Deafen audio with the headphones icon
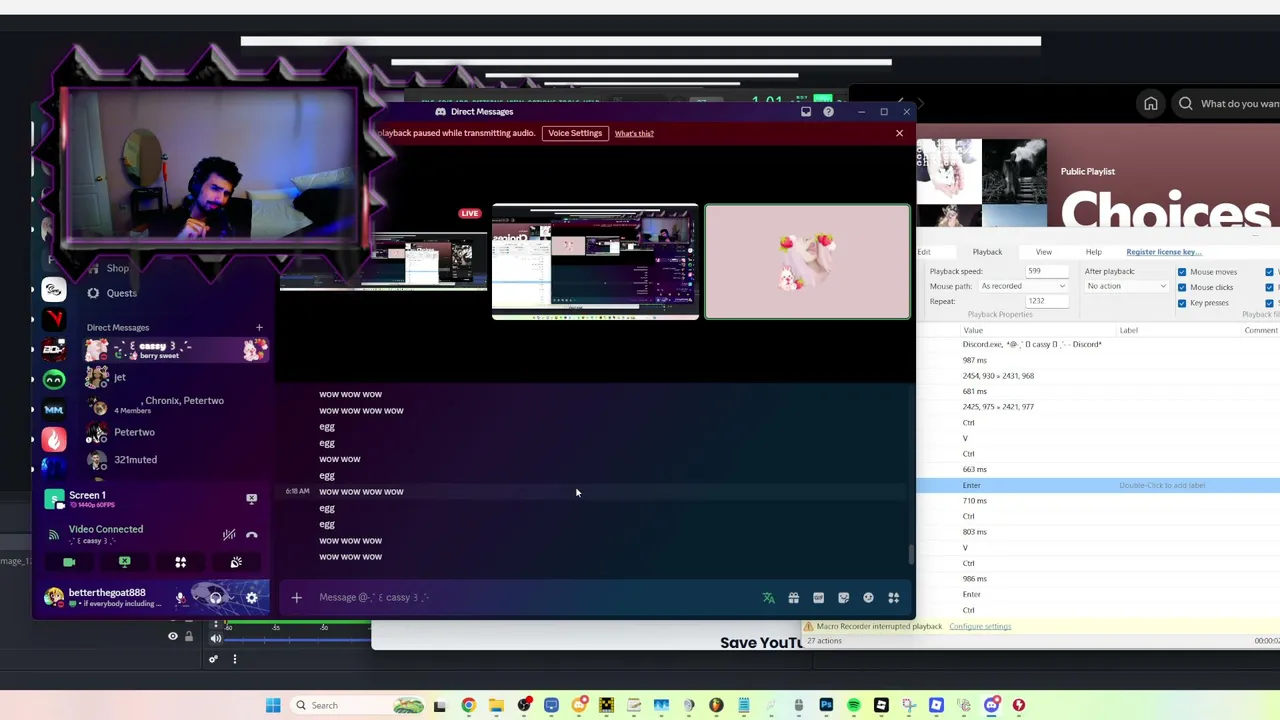Viewport: 1280px width, 720px height. 215,598
